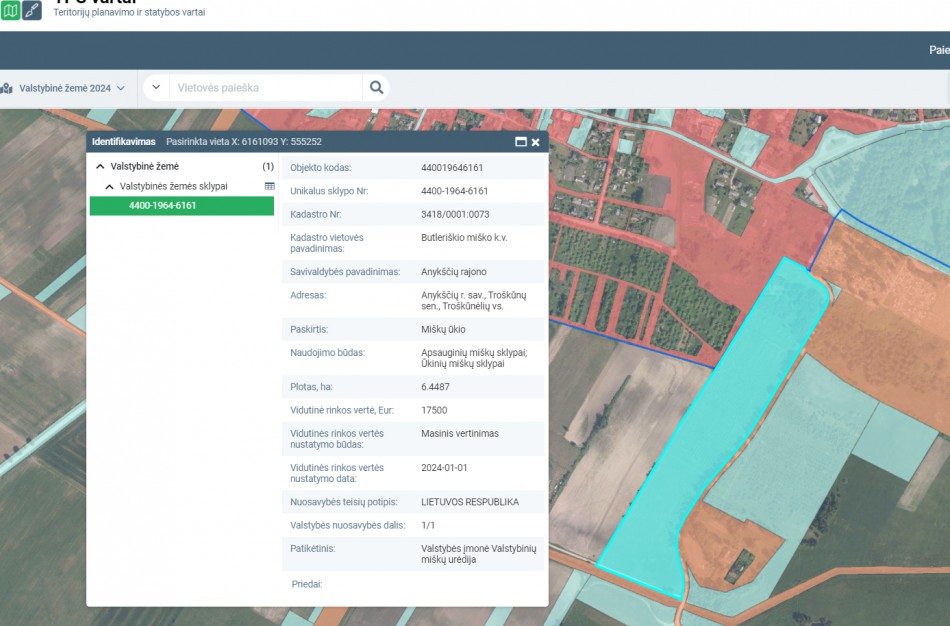Maximize the Identifikavimas panel
The height and width of the screenshot is (626, 950).
pyautogui.click(x=520, y=142)
